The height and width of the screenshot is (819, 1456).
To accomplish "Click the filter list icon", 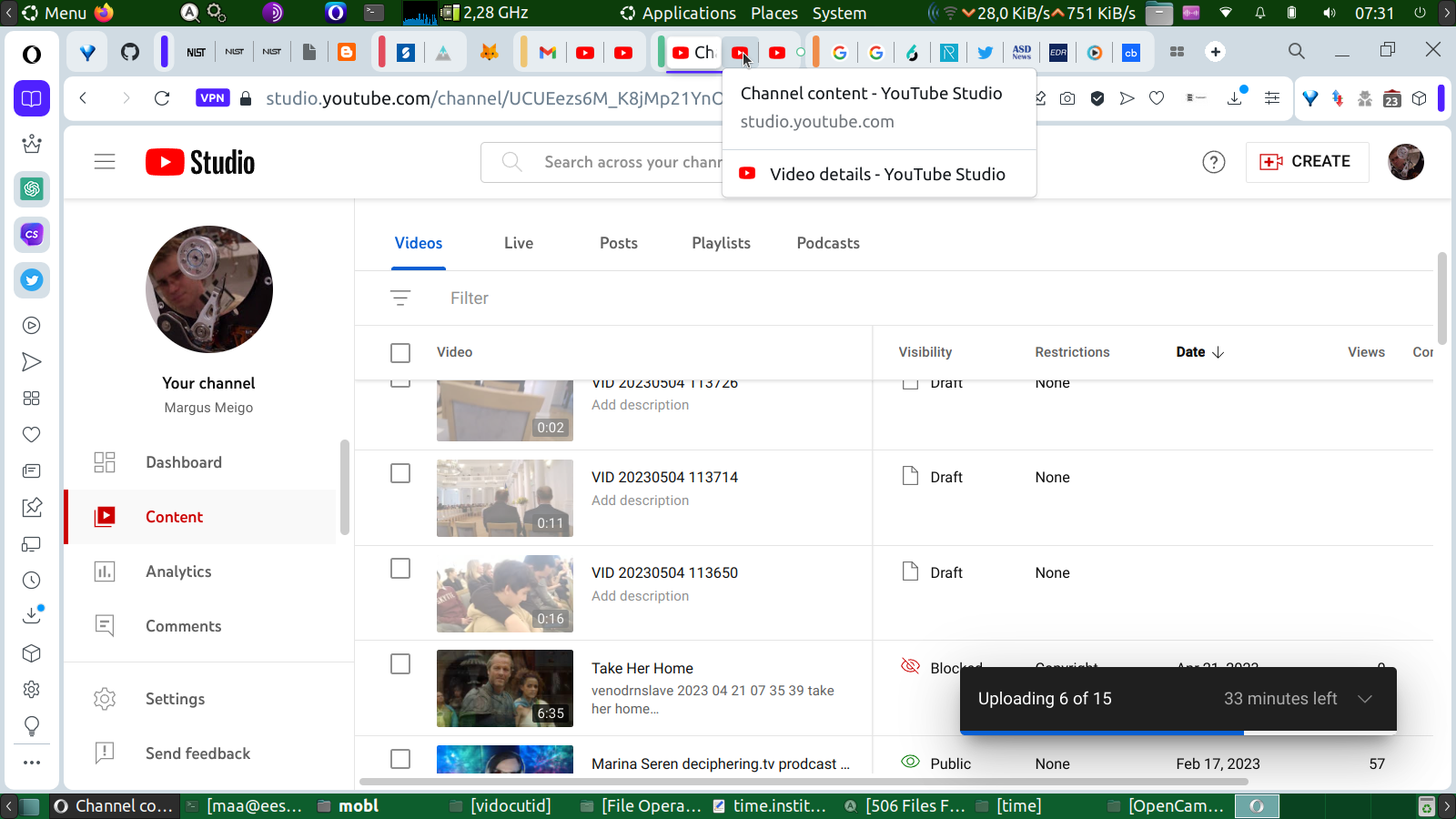I will pyautogui.click(x=400, y=298).
